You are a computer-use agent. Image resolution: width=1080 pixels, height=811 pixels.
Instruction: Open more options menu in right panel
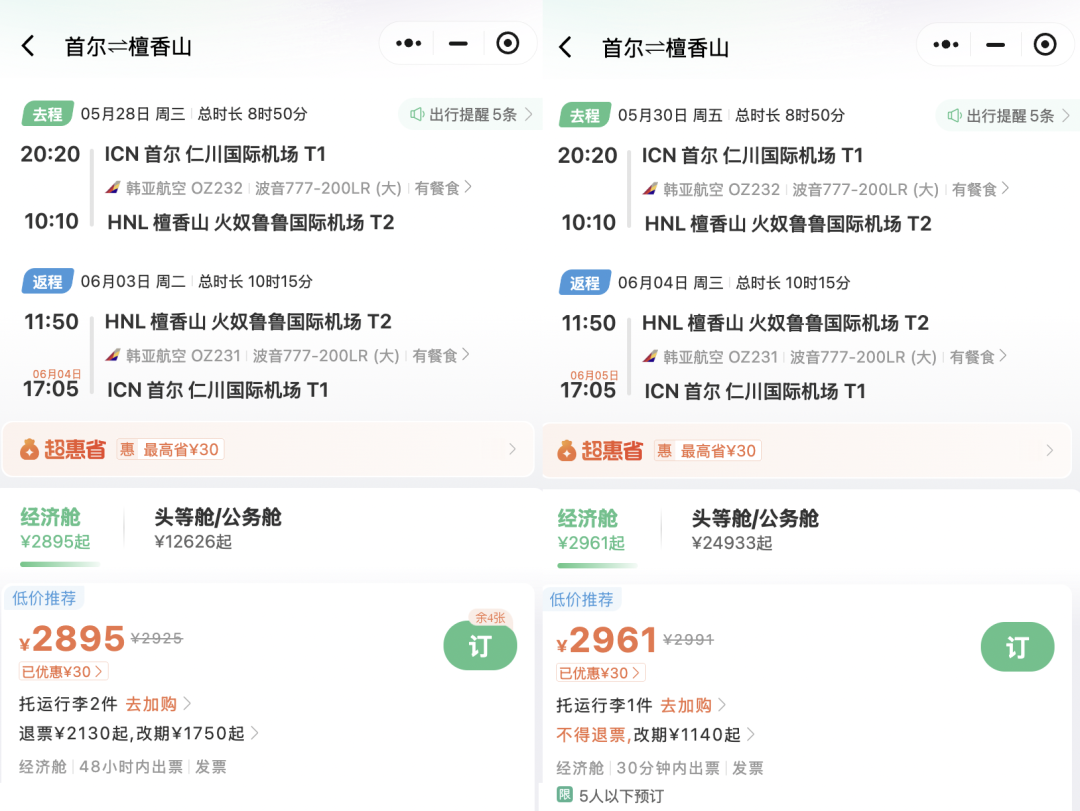946,45
